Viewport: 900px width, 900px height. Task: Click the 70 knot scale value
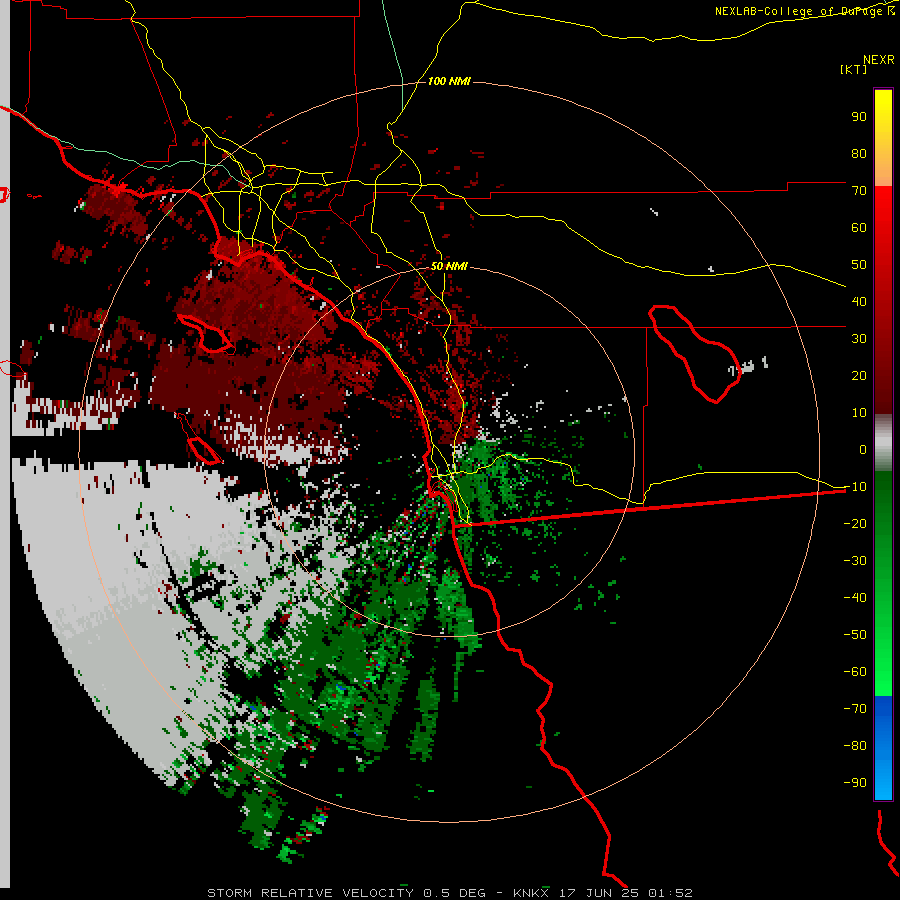(x=859, y=191)
